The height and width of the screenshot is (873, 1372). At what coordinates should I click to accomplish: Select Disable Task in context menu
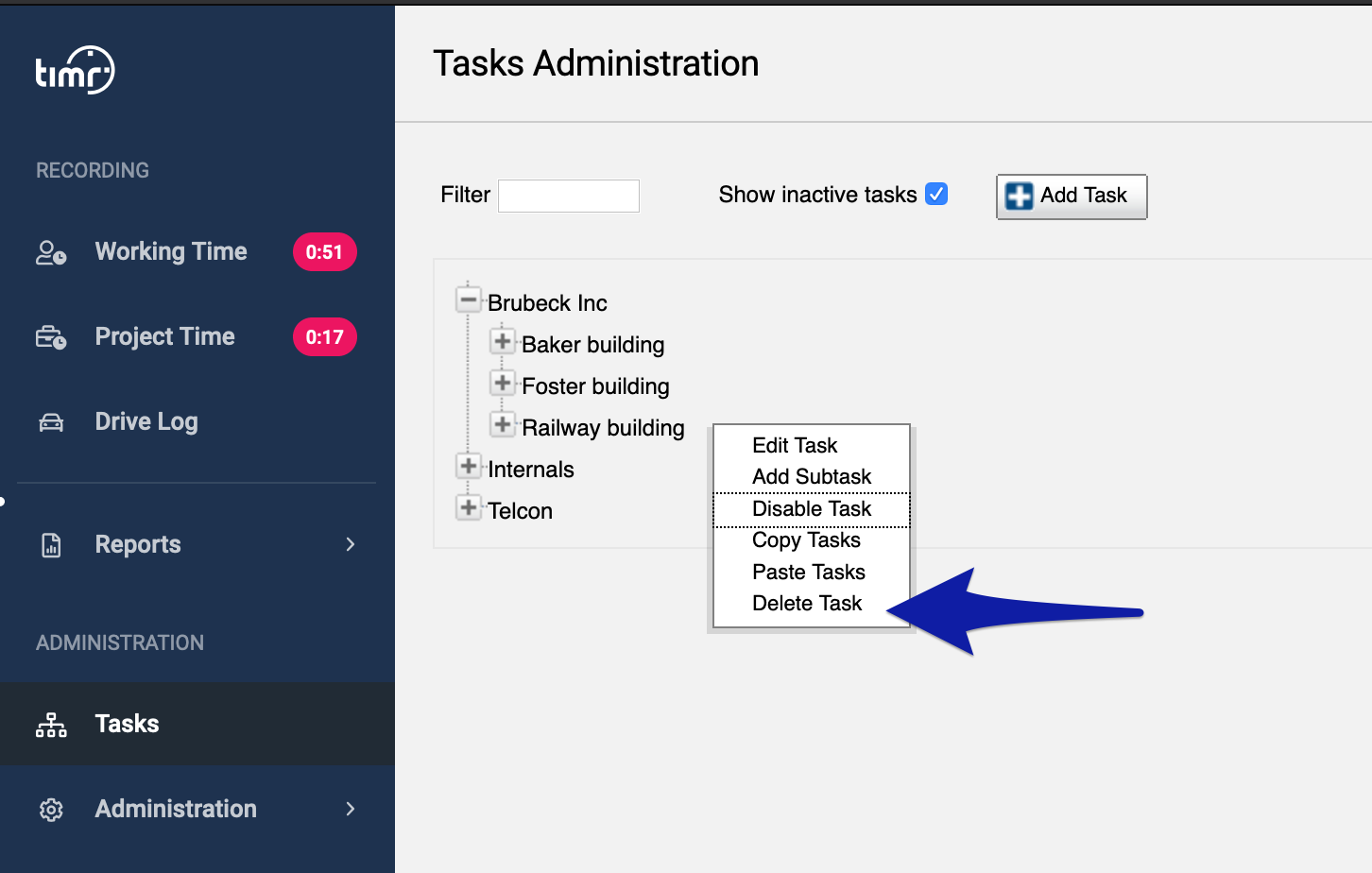[812, 509]
